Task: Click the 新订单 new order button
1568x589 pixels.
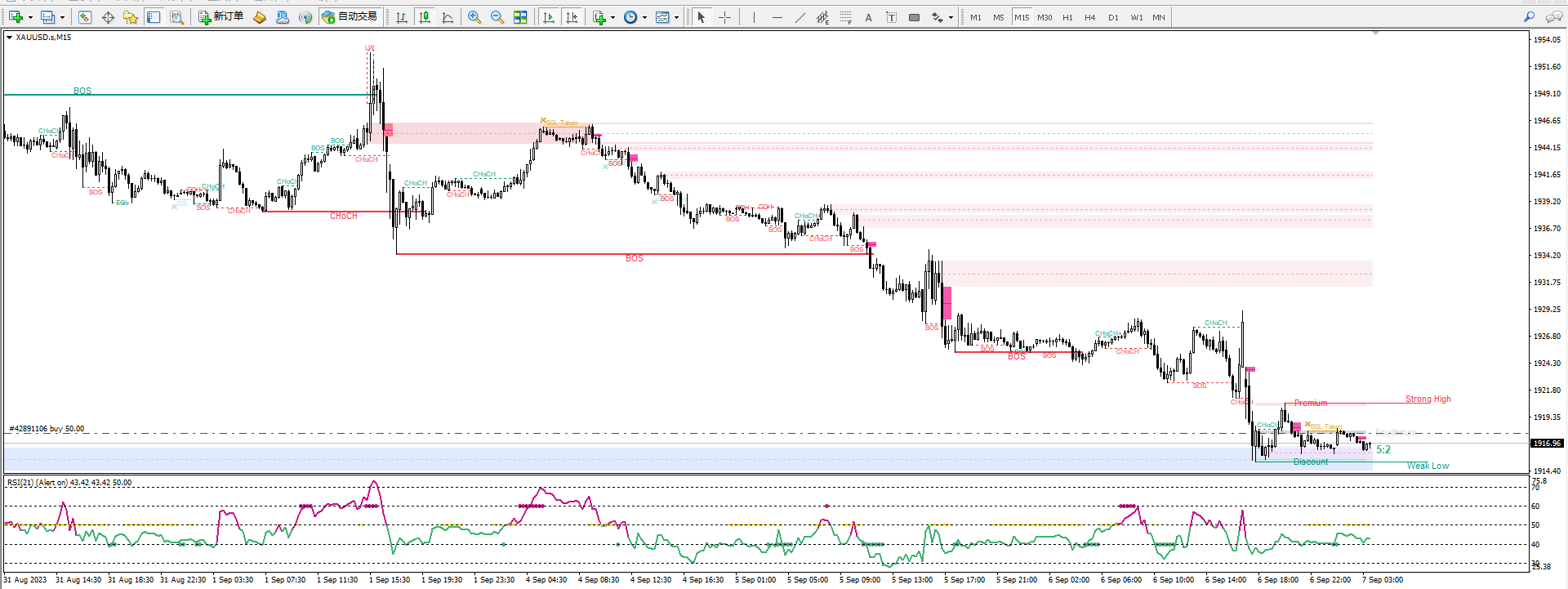Action: pyautogui.click(x=221, y=17)
